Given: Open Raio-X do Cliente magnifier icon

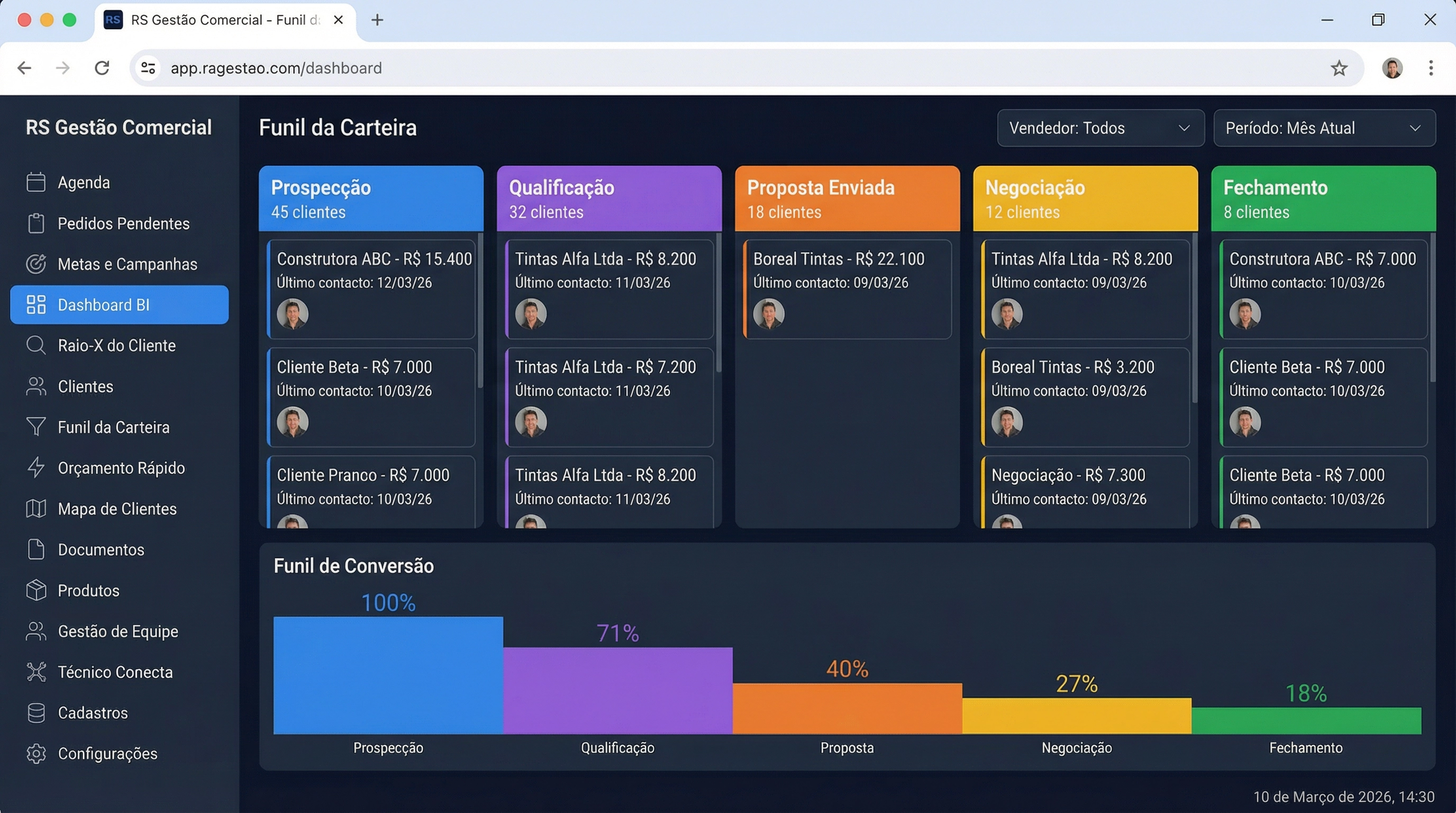Looking at the screenshot, I should 35,346.
